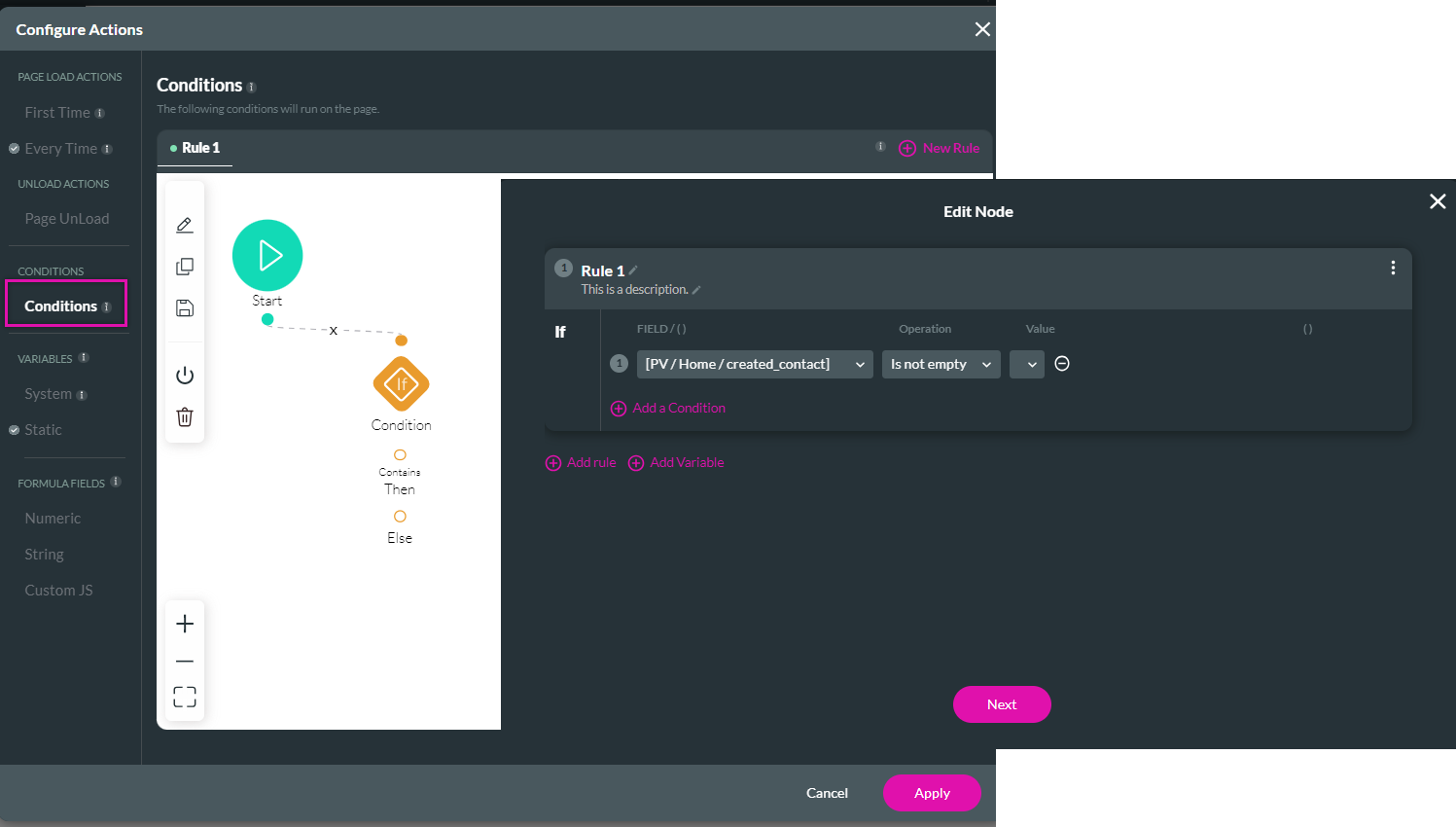Screen dimensions: 1456x827
Task: Open System variables
Action: tap(49, 394)
